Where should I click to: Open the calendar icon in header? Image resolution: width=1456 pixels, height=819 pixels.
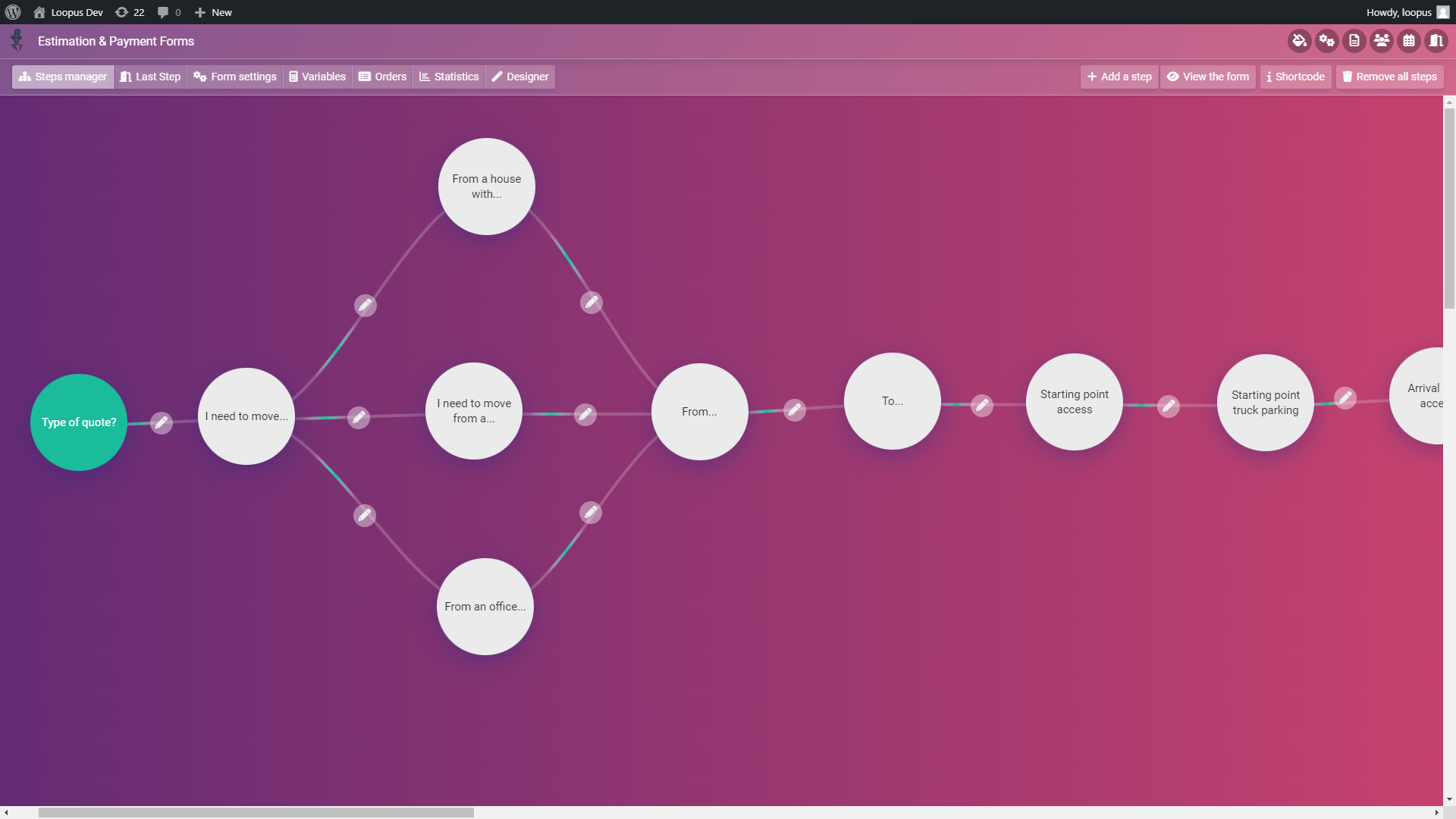(x=1409, y=41)
